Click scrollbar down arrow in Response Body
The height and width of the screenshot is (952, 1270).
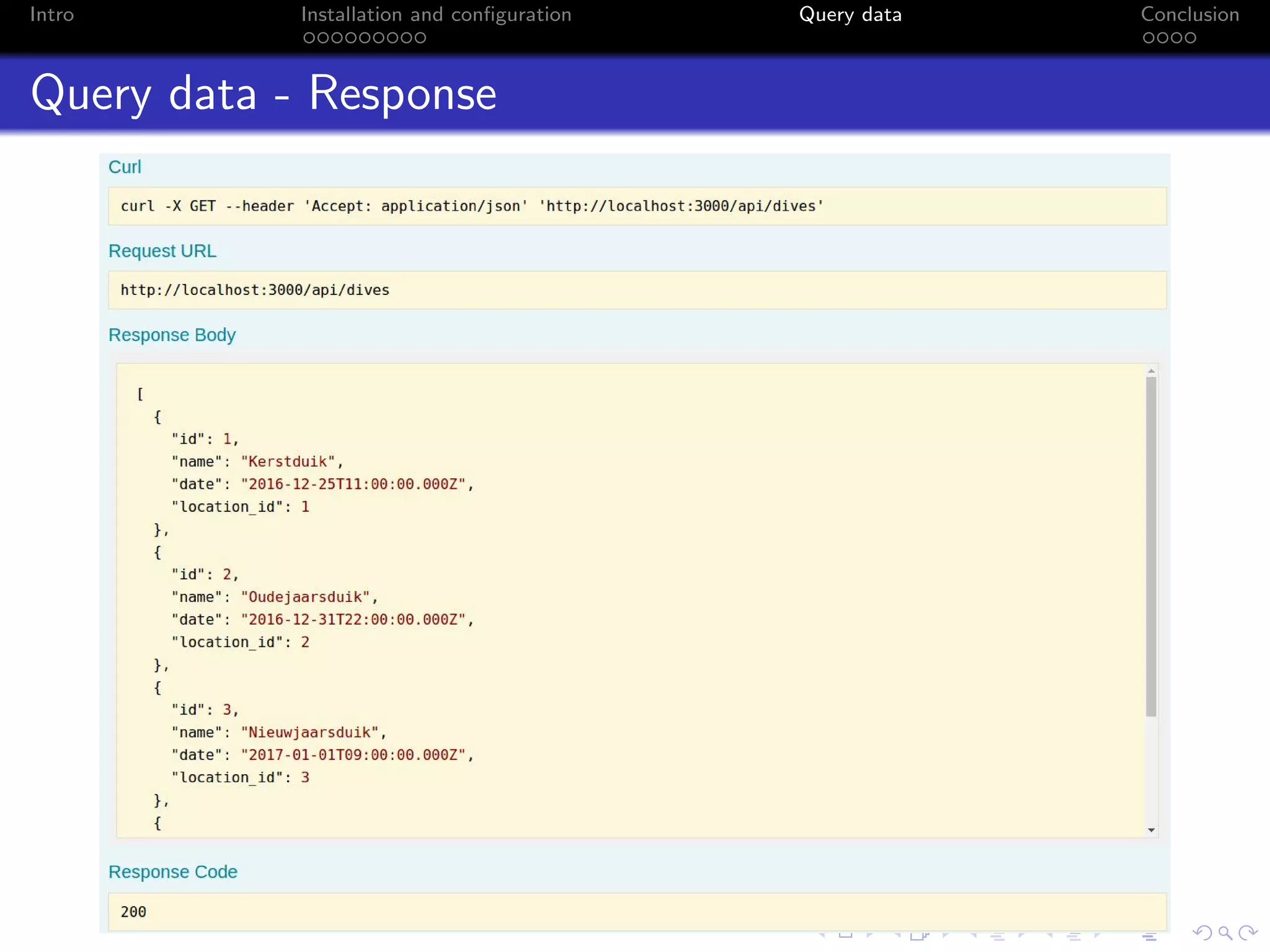(x=1152, y=830)
